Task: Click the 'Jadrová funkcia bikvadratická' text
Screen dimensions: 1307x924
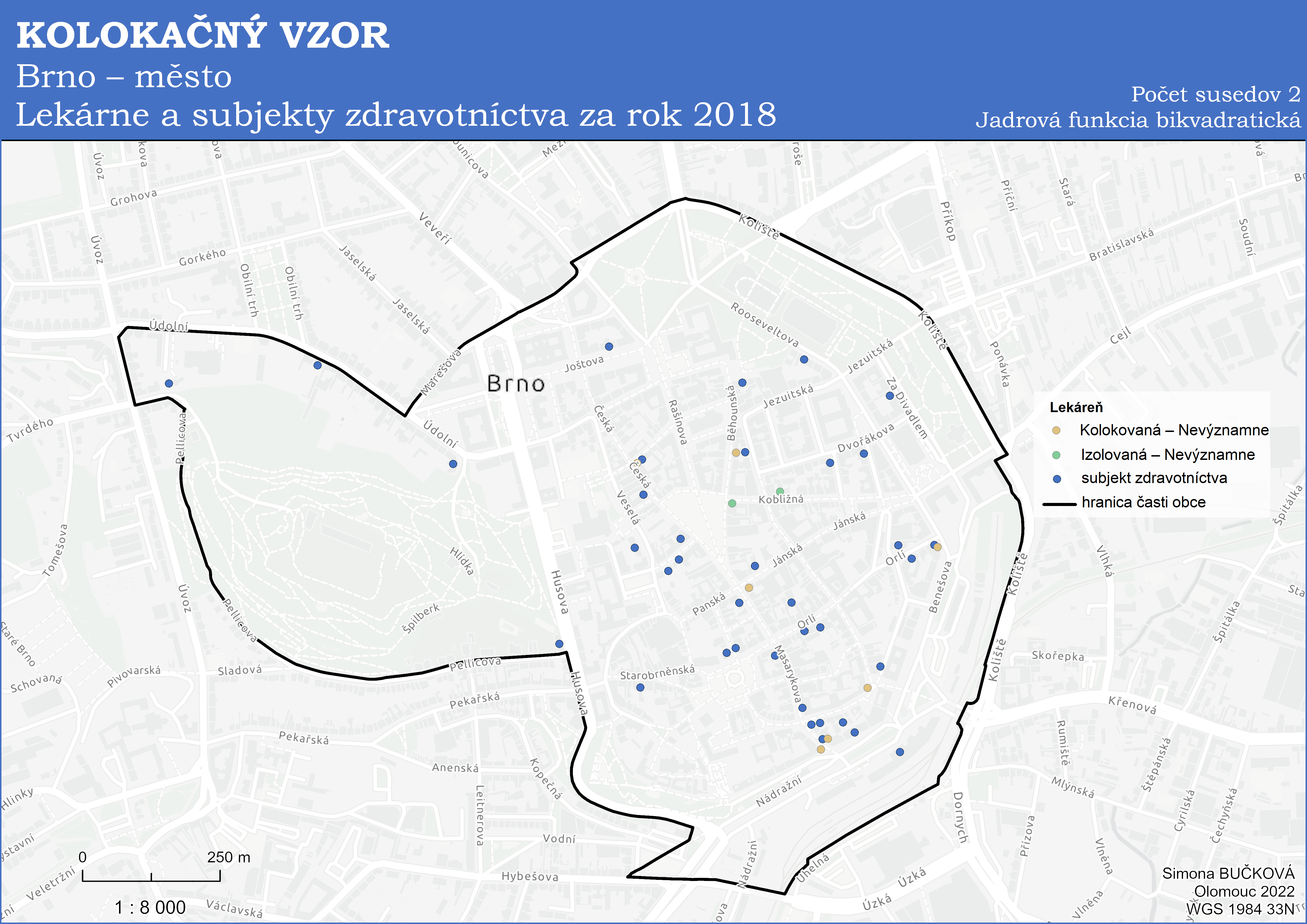Action: click(x=1138, y=120)
